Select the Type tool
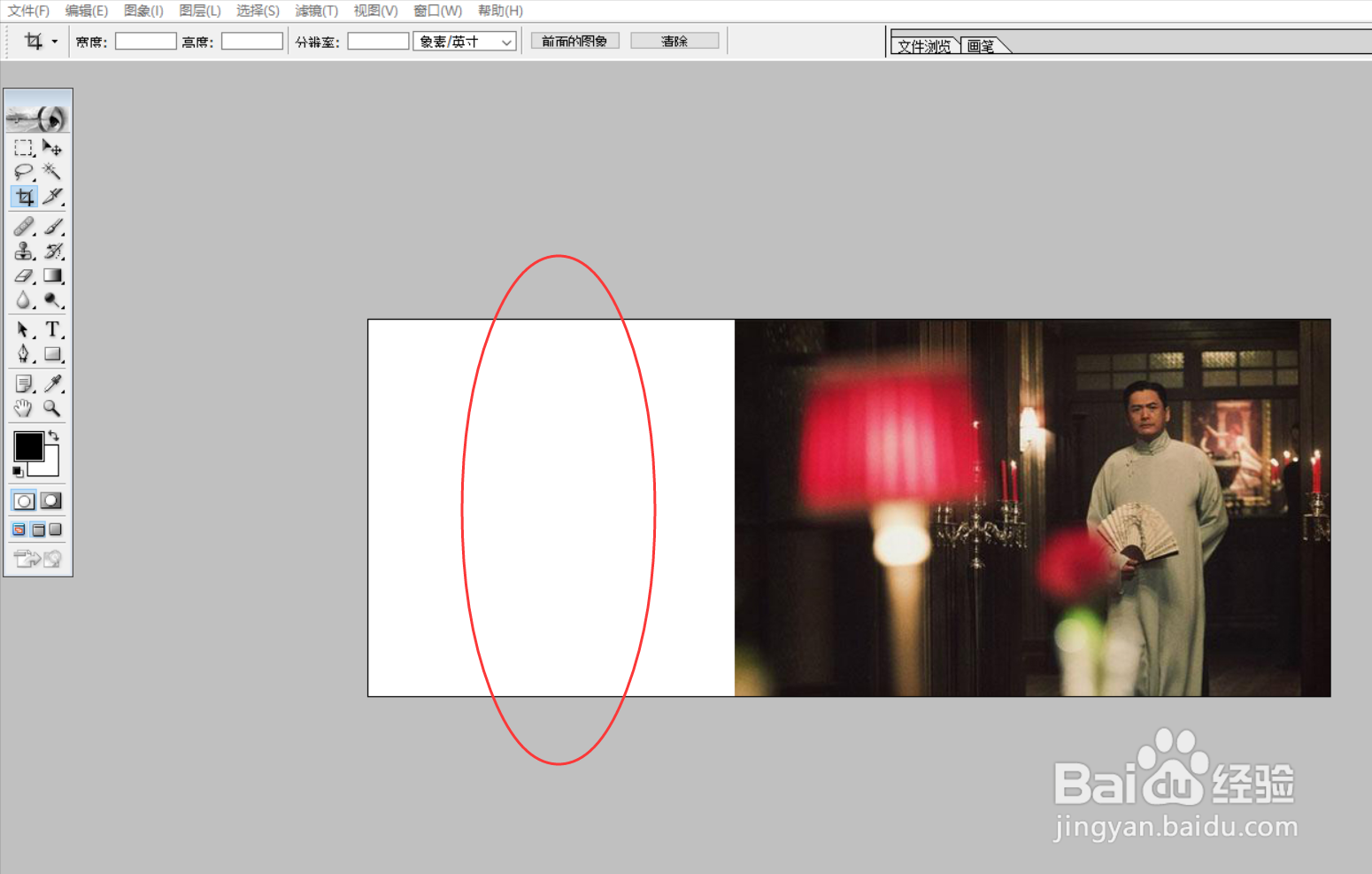This screenshot has width=1372, height=874. [52, 329]
